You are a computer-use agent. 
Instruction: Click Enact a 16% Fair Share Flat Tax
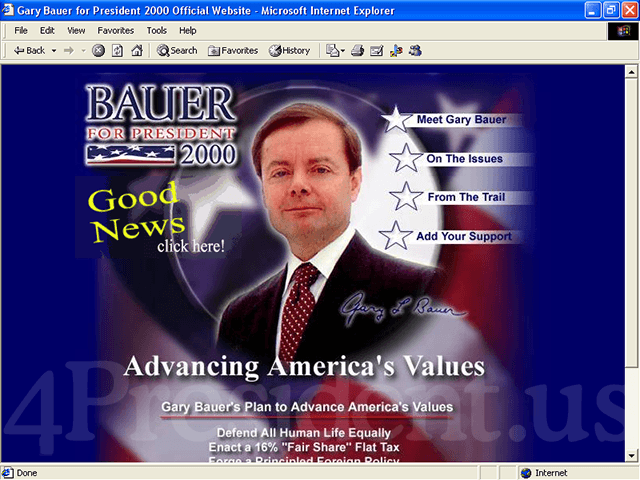304,447
